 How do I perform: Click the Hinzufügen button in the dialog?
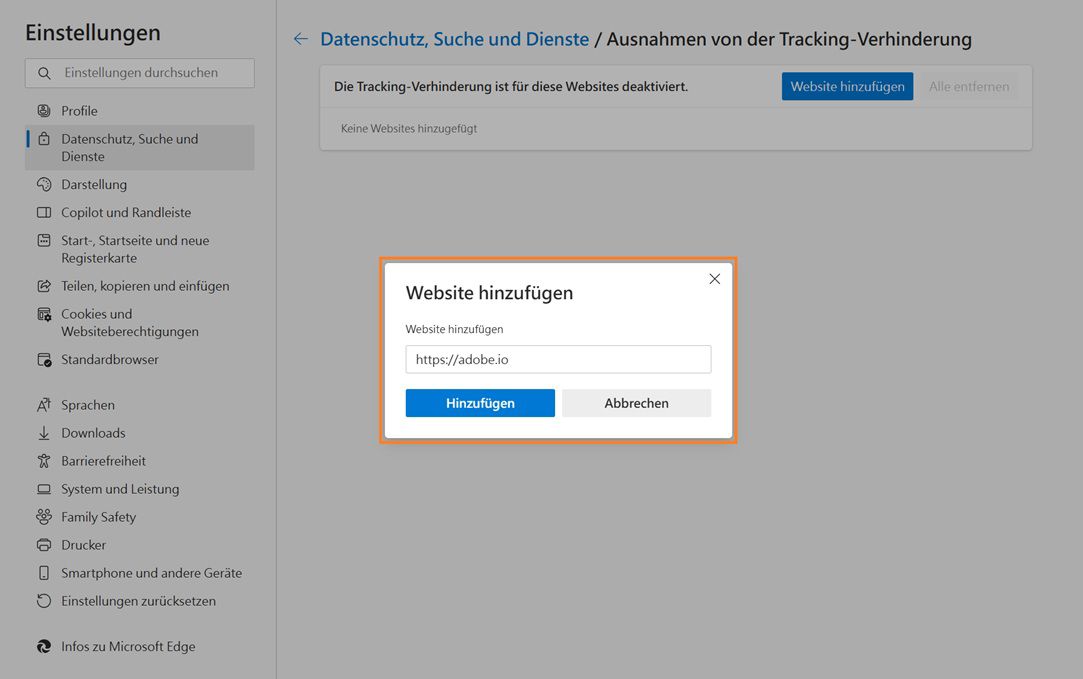click(480, 403)
